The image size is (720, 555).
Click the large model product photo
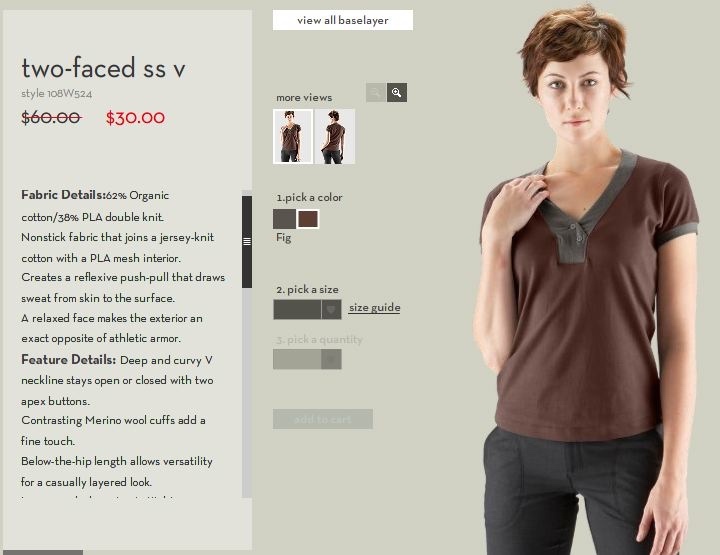584,280
